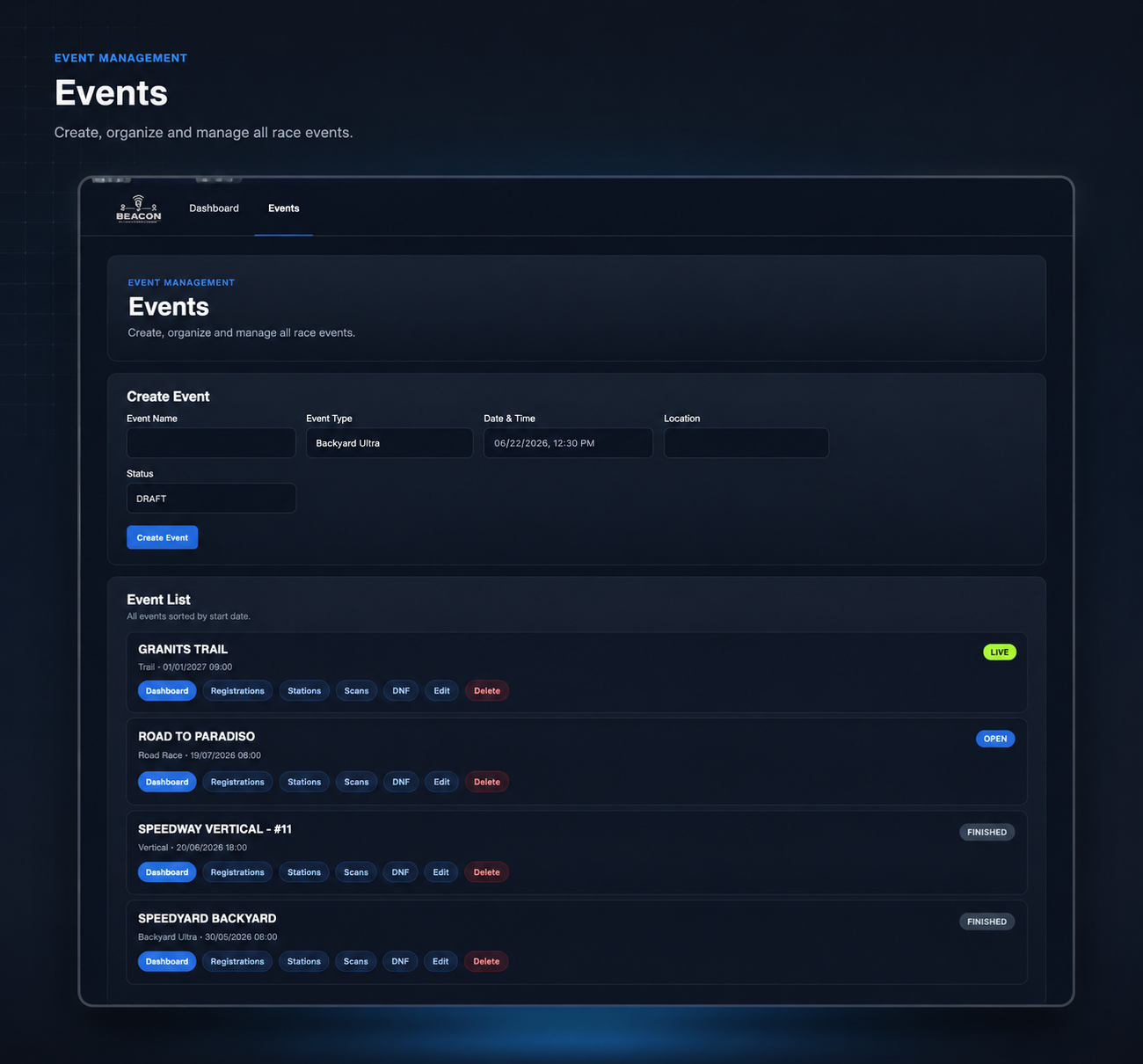
Task: Click the FINISHED badge on SPEEDYARD BACKYARD
Action: tap(986, 922)
